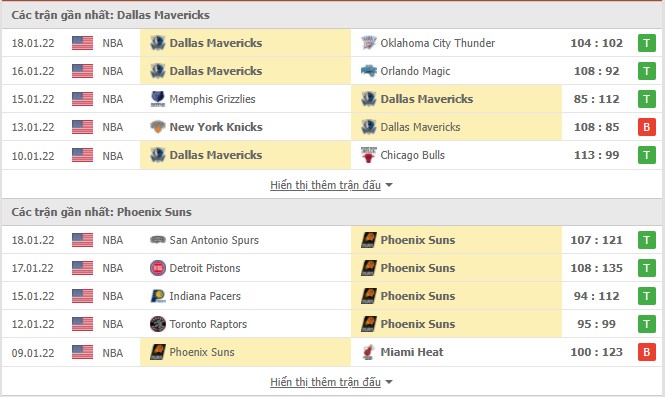Click the Memphis Grizzlies team logo
665x397 pixels.
coord(158,99)
